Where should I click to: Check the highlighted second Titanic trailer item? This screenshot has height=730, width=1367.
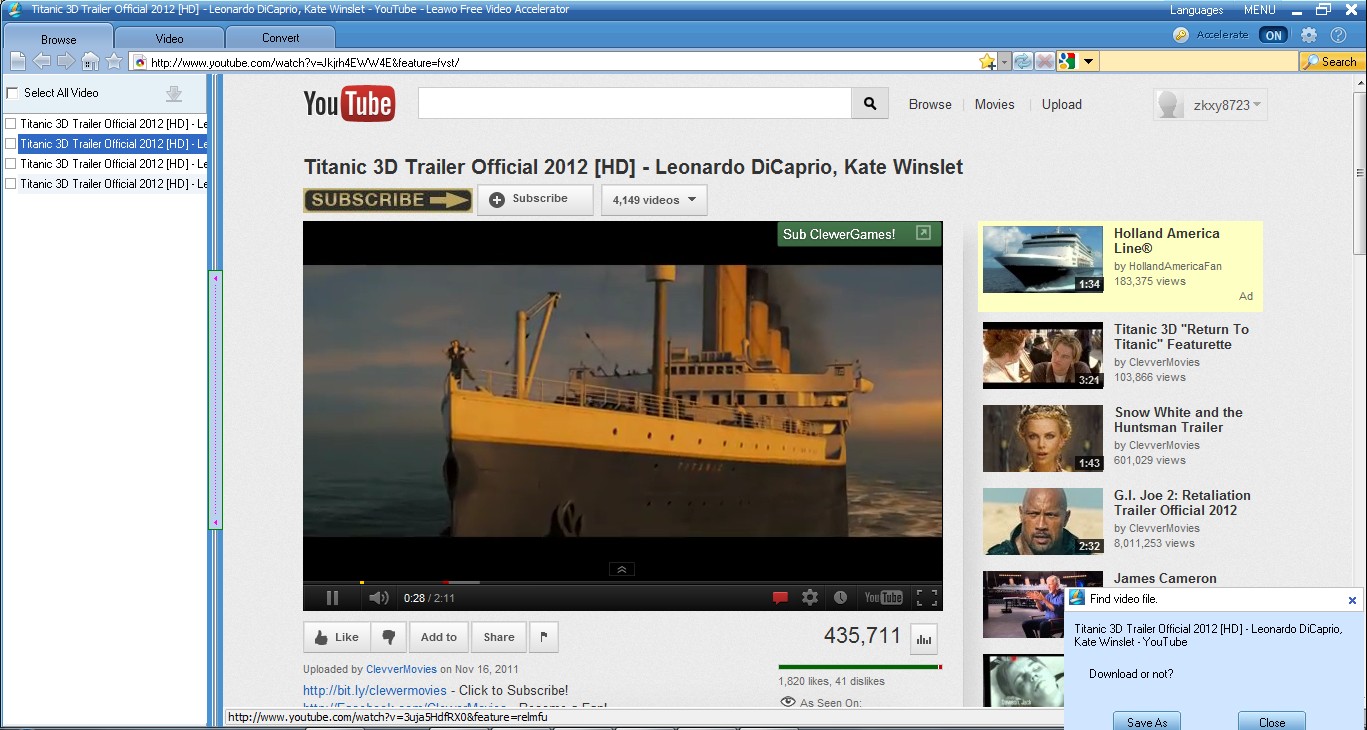11,144
